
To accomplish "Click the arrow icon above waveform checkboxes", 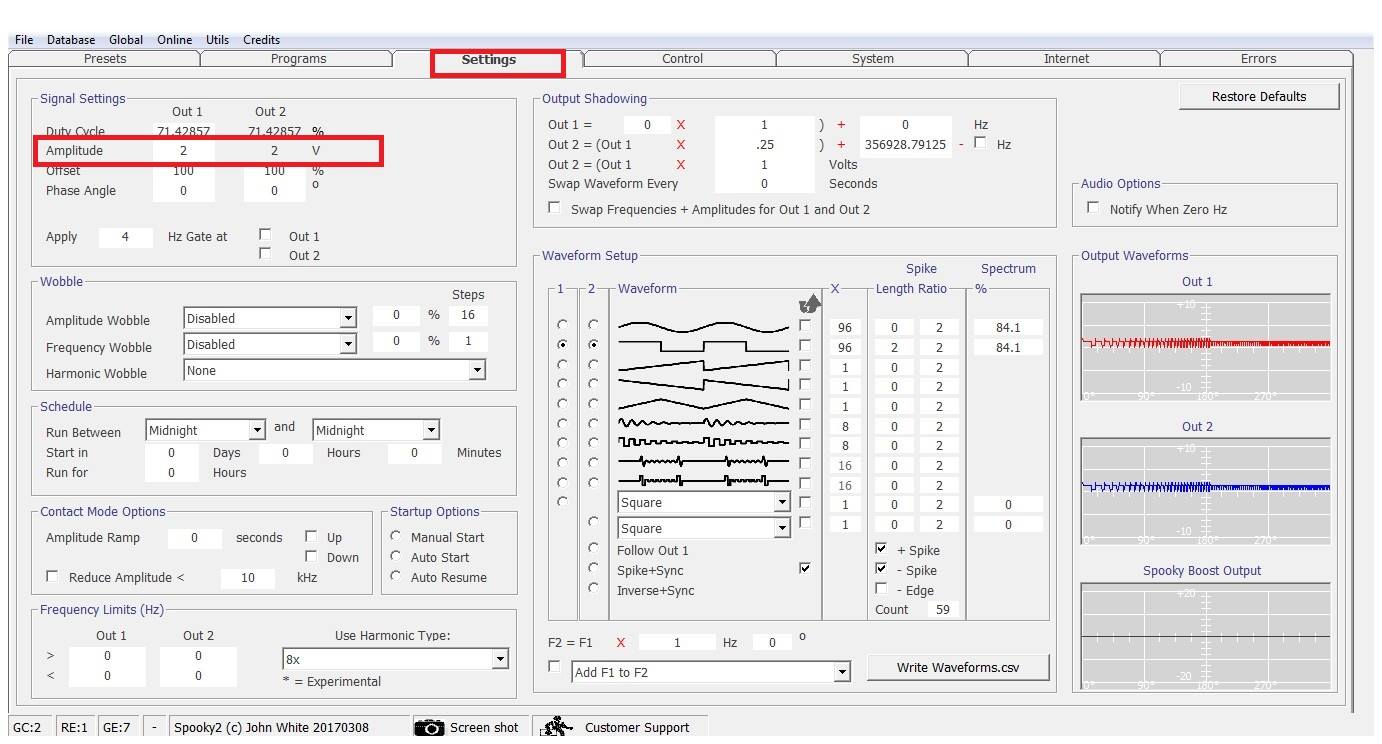I will pyautogui.click(x=809, y=305).
